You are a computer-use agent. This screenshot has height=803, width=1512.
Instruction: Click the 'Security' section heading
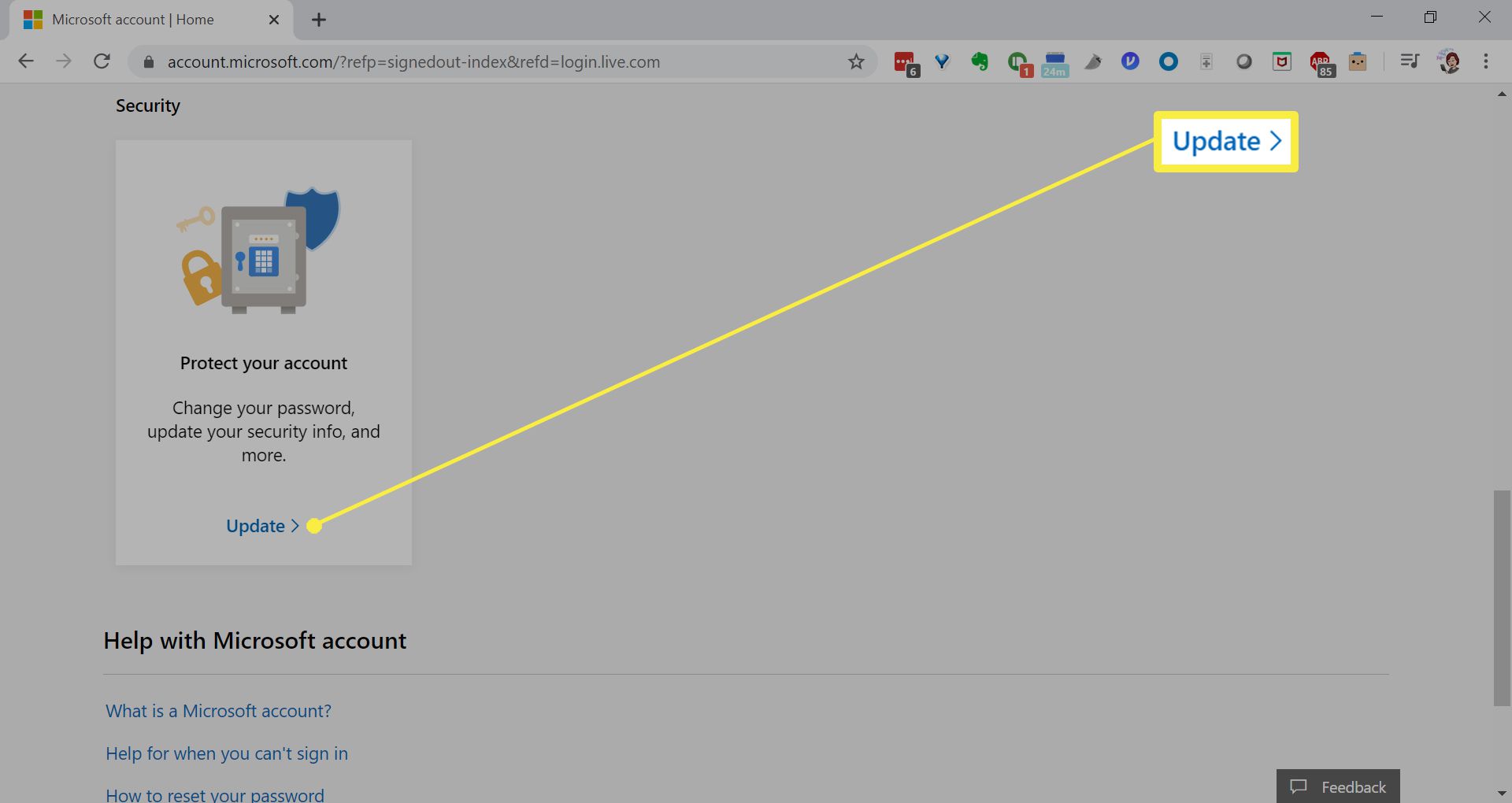148,105
